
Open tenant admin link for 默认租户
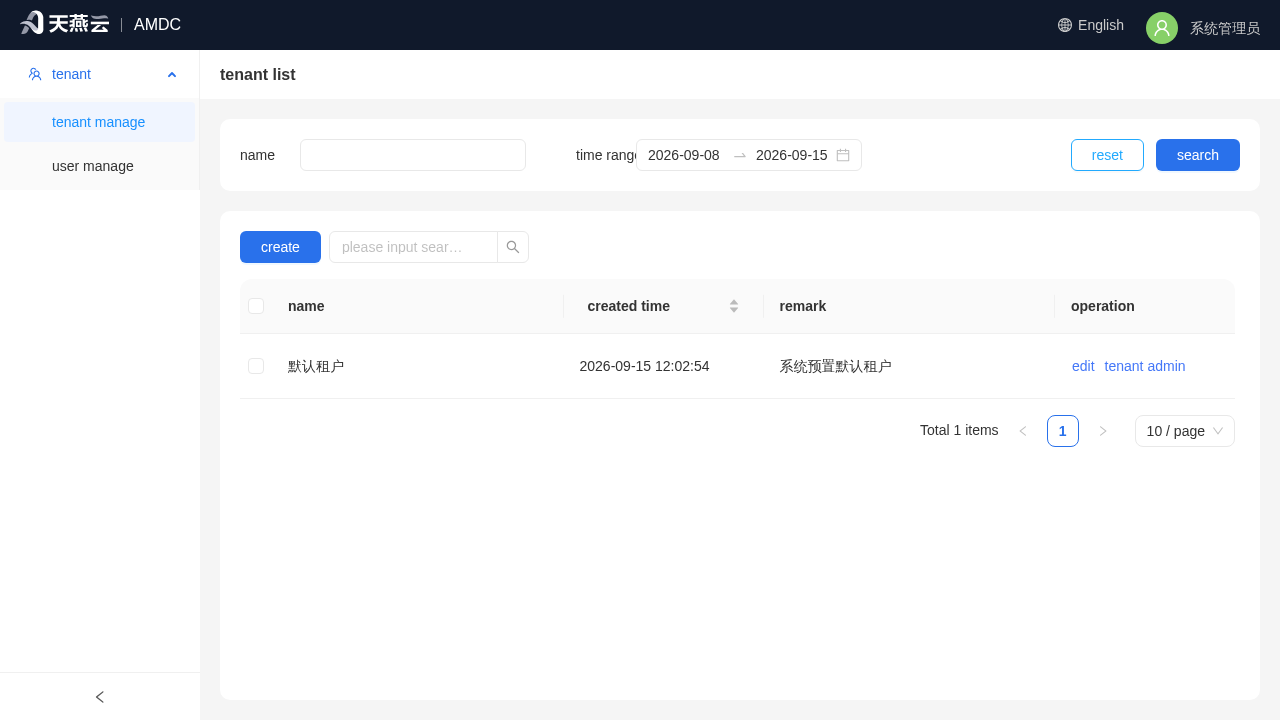tap(1145, 366)
